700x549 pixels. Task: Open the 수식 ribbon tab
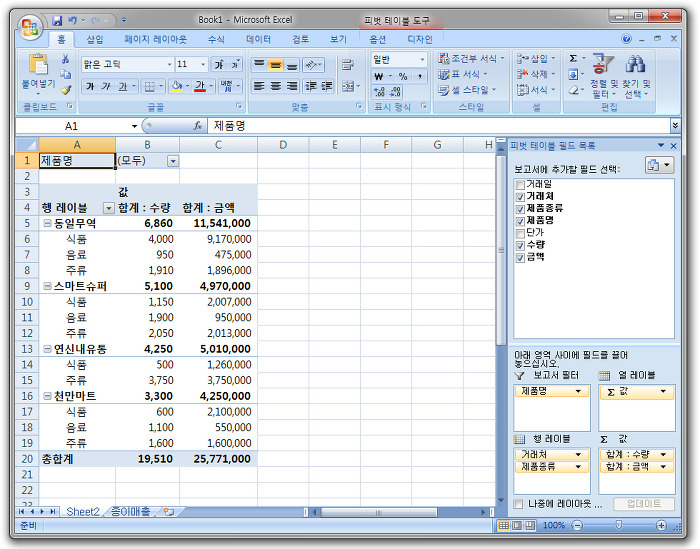pos(216,39)
